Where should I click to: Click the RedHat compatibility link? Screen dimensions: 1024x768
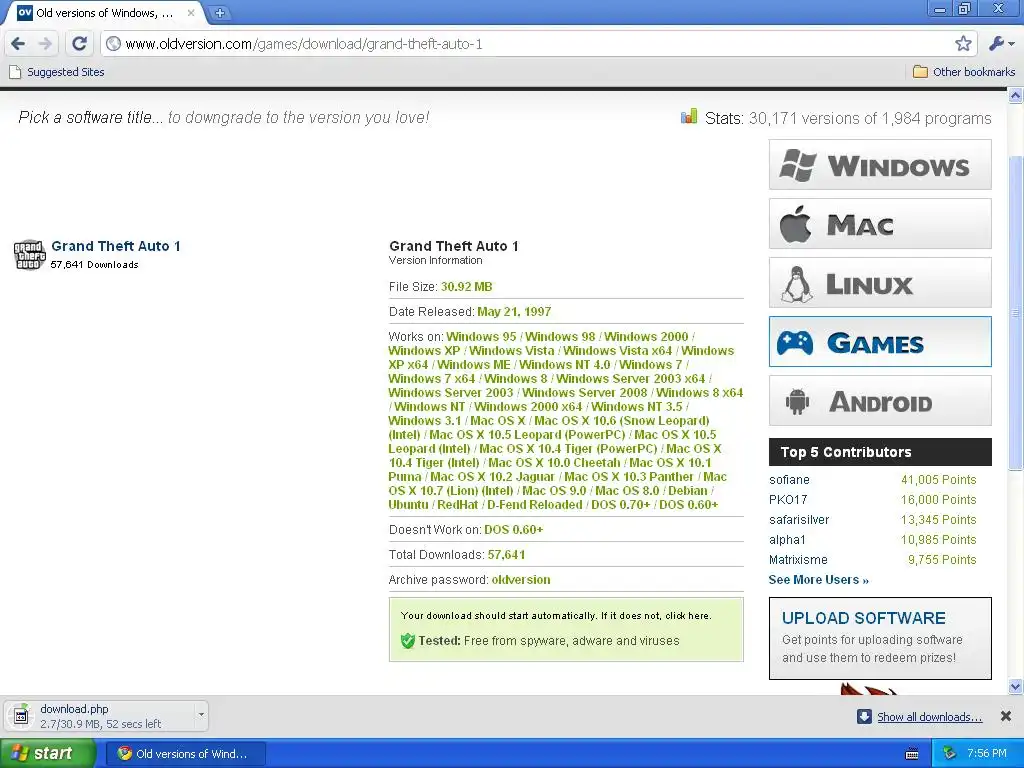pyautogui.click(x=457, y=505)
